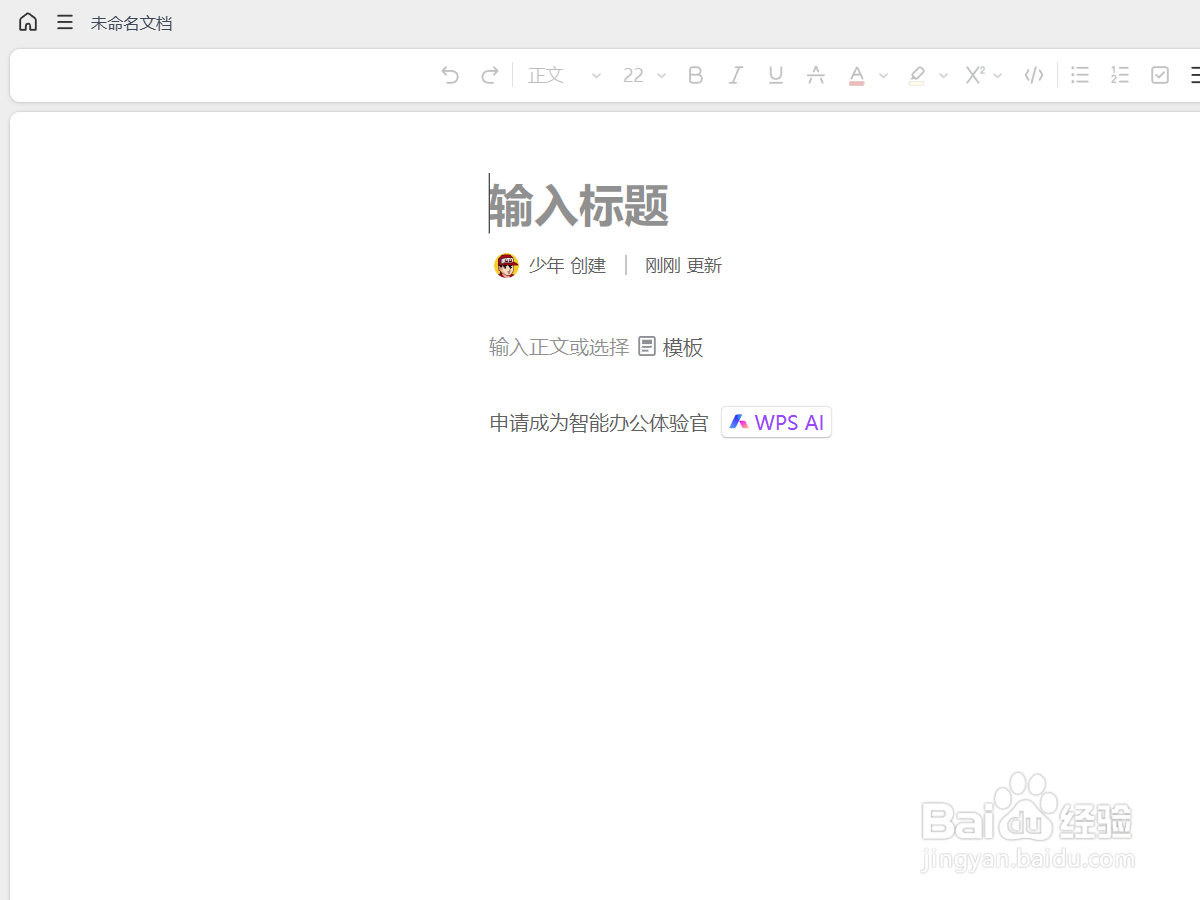Apply numbered list formatting

coord(1120,75)
